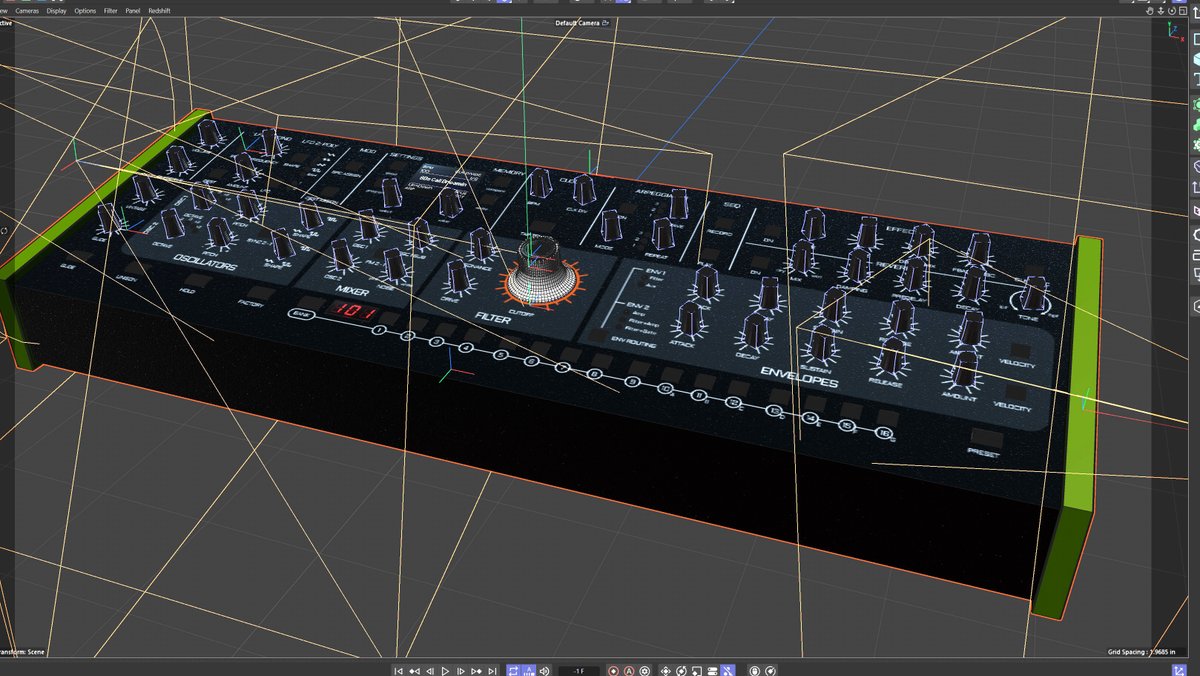This screenshot has height=676, width=1200.
Task: Toggle the sound playback speaker icon
Action: [543, 670]
